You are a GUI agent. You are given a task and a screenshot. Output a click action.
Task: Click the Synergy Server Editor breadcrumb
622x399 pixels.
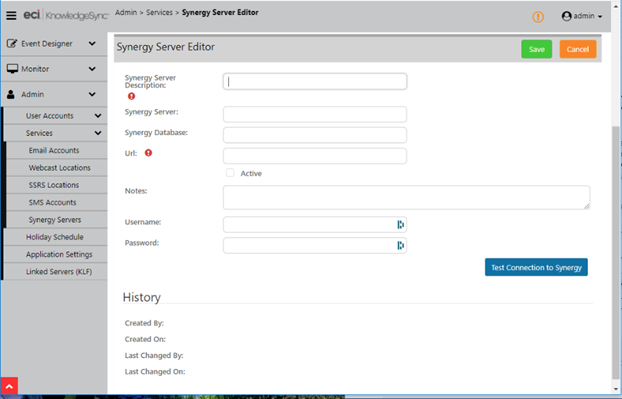tap(220, 12)
